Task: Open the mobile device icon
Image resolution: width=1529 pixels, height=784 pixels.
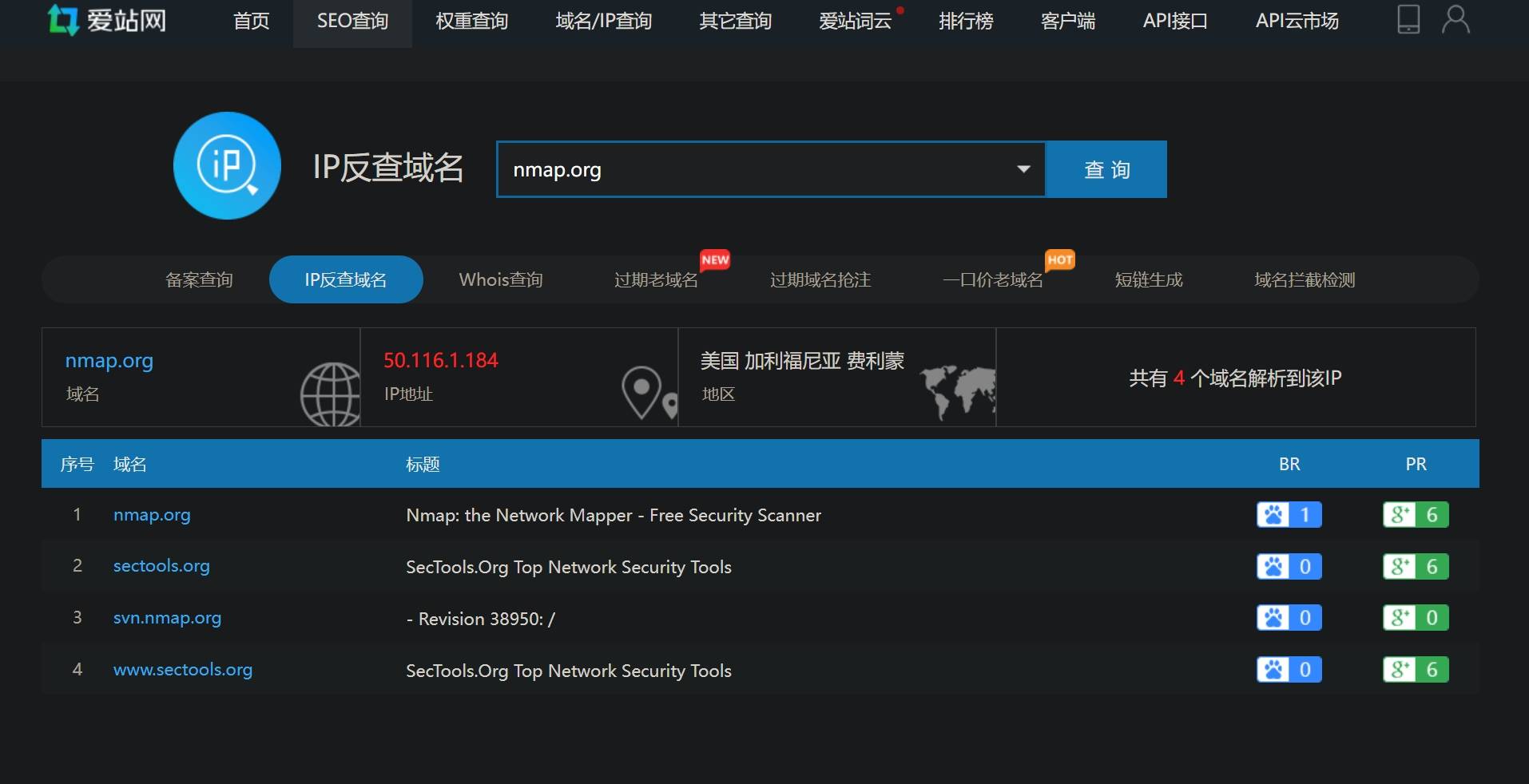Action: coord(1408,19)
